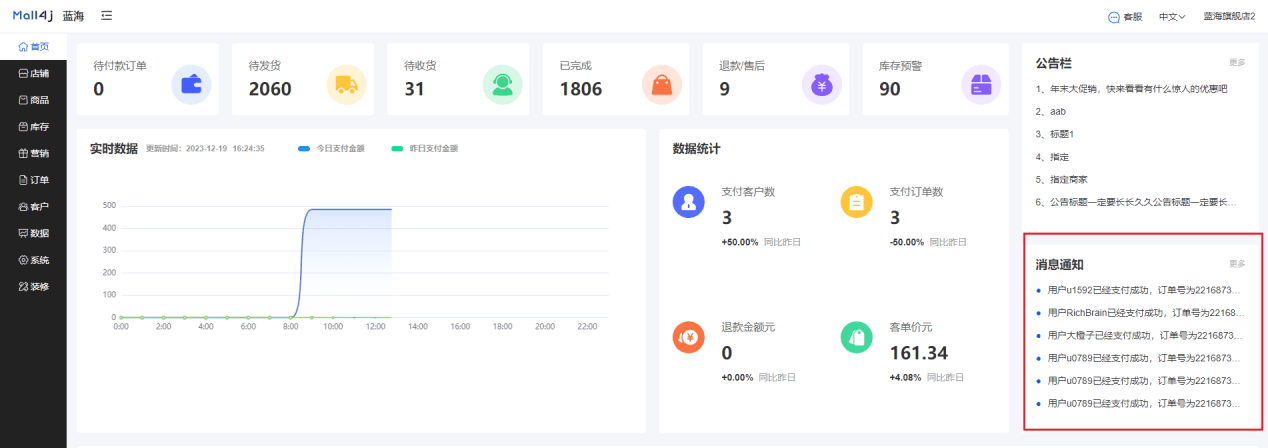1268x448 pixels.
Task: Open the 系统 sidebar menu
Action: pos(33,260)
